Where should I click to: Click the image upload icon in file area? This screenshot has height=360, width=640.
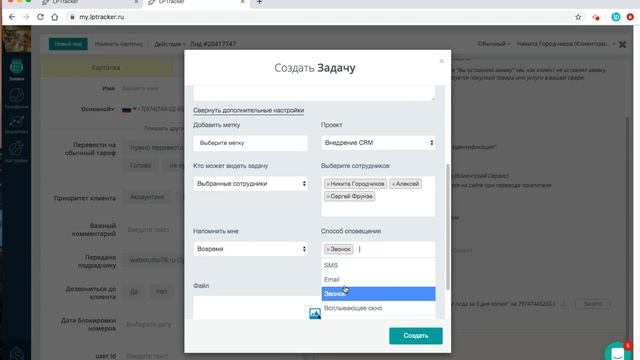point(315,313)
